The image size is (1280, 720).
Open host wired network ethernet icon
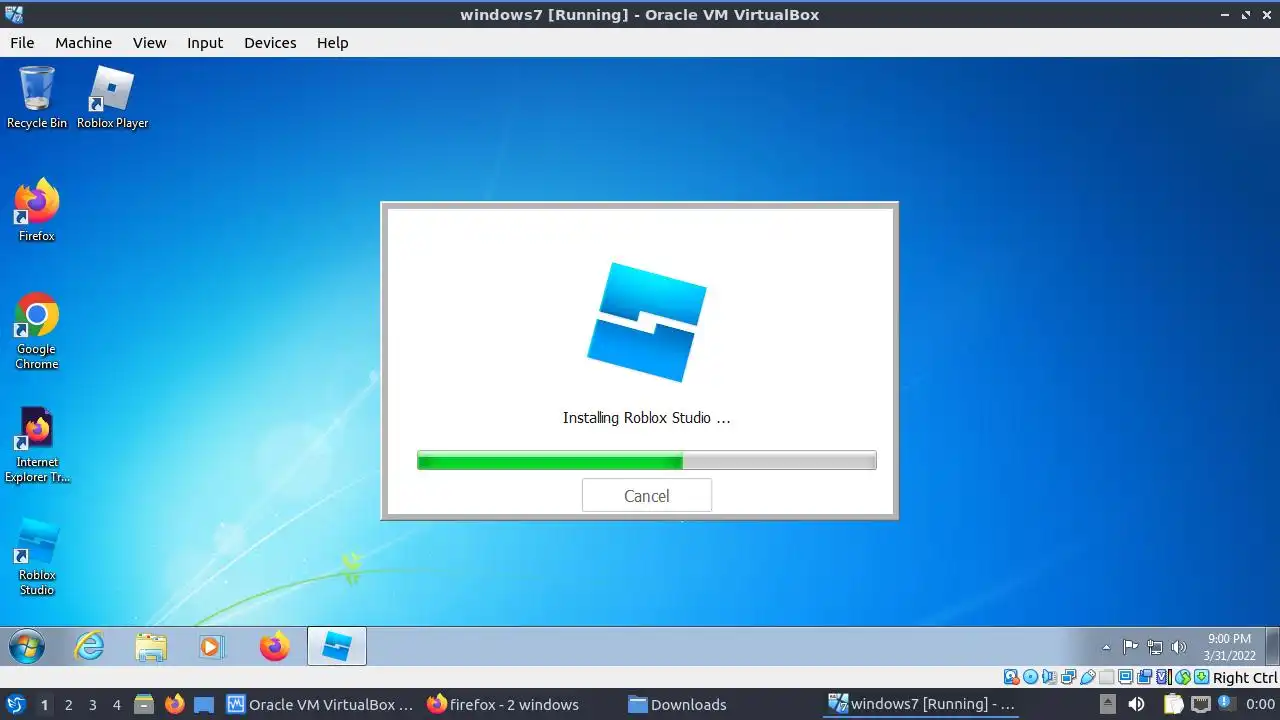point(1200,704)
